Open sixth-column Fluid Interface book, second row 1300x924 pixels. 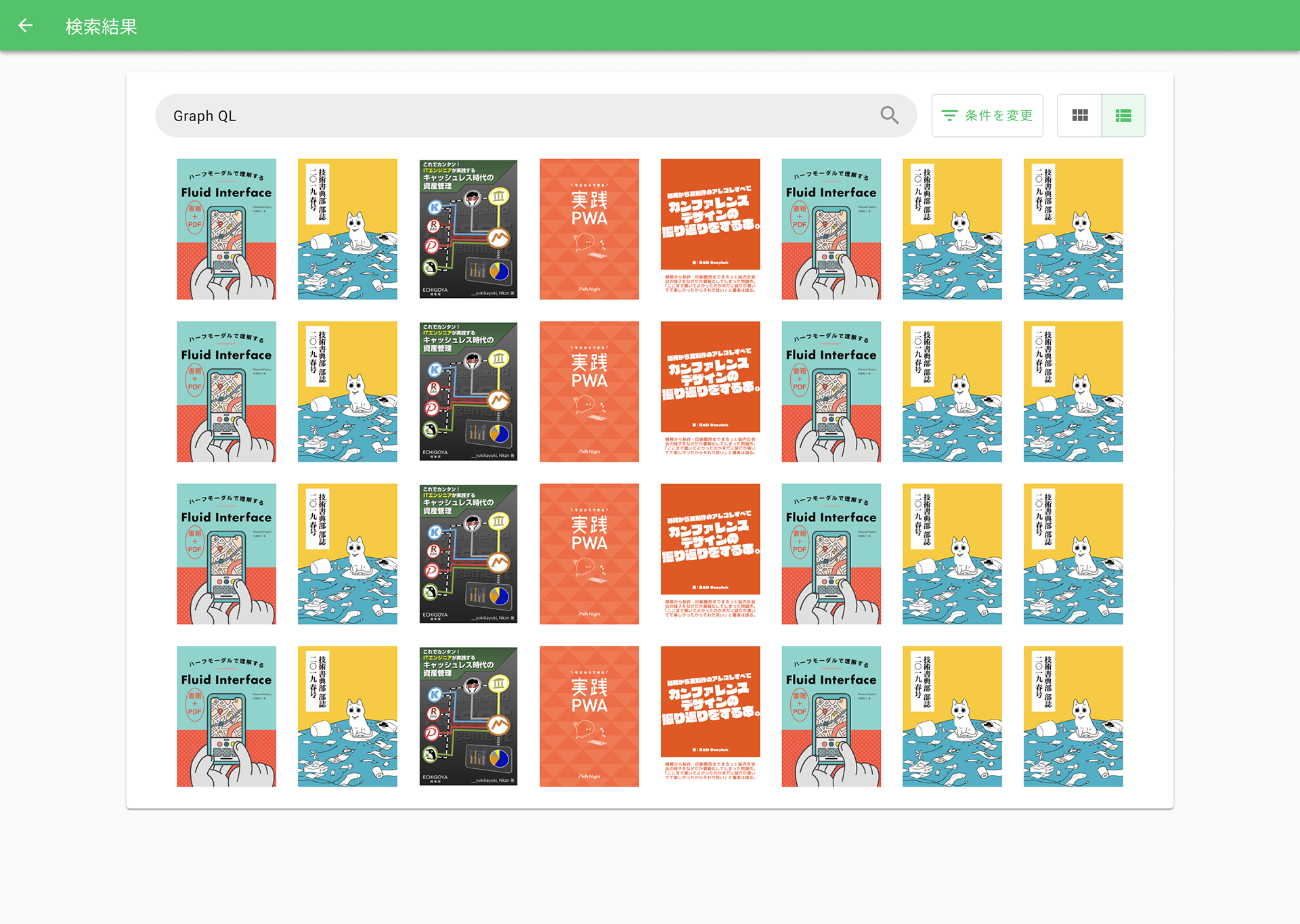click(x=831, y=391)
